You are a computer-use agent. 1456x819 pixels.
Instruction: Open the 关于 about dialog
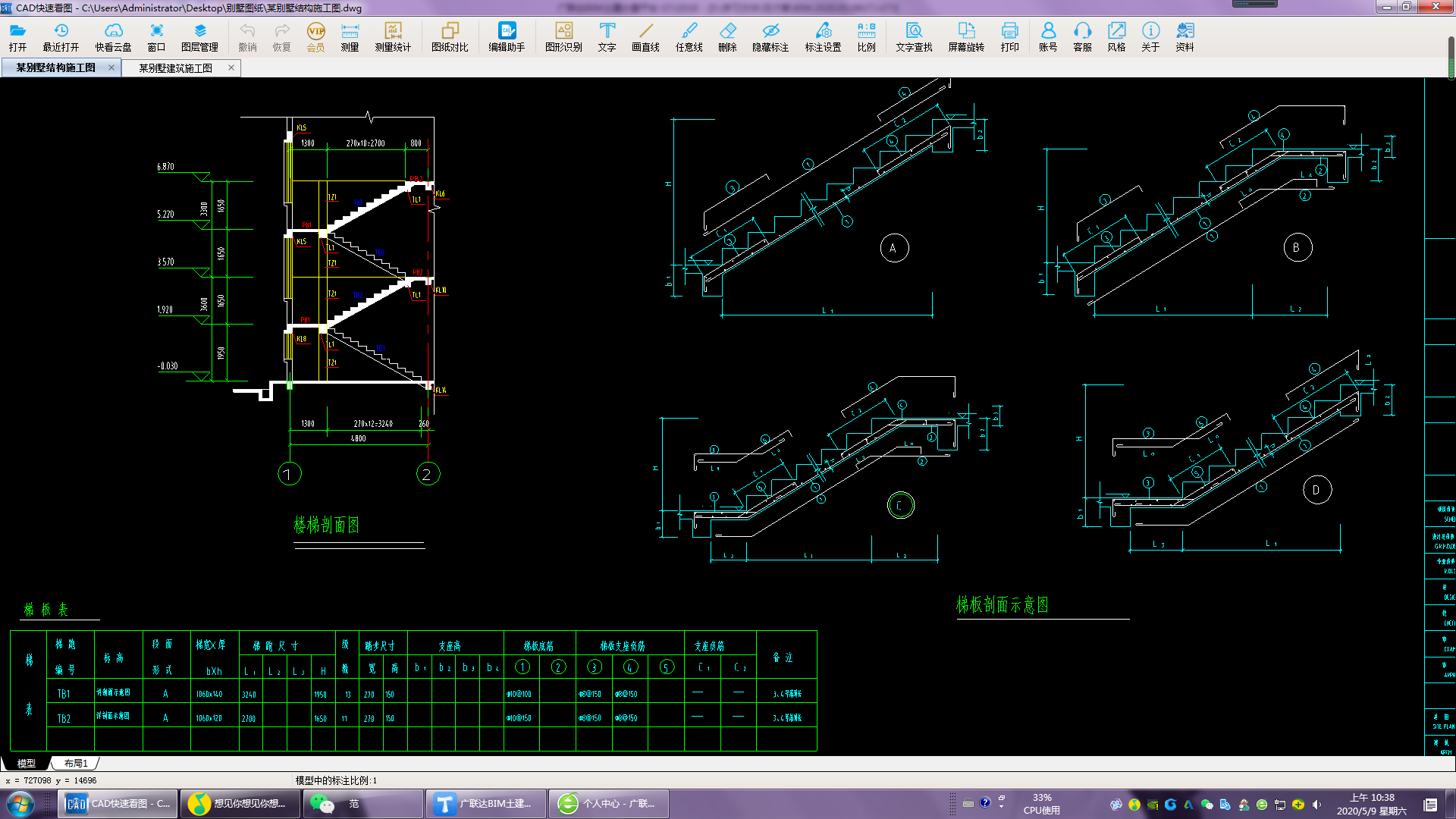[x=1150, y=37]
